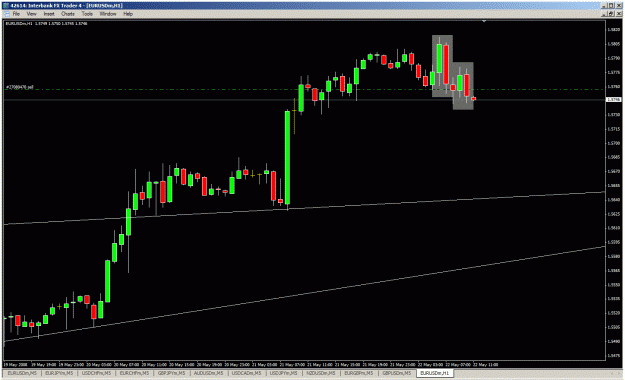Switch to the EURJPYm,M5 chart tab

[x=59, y=373]
